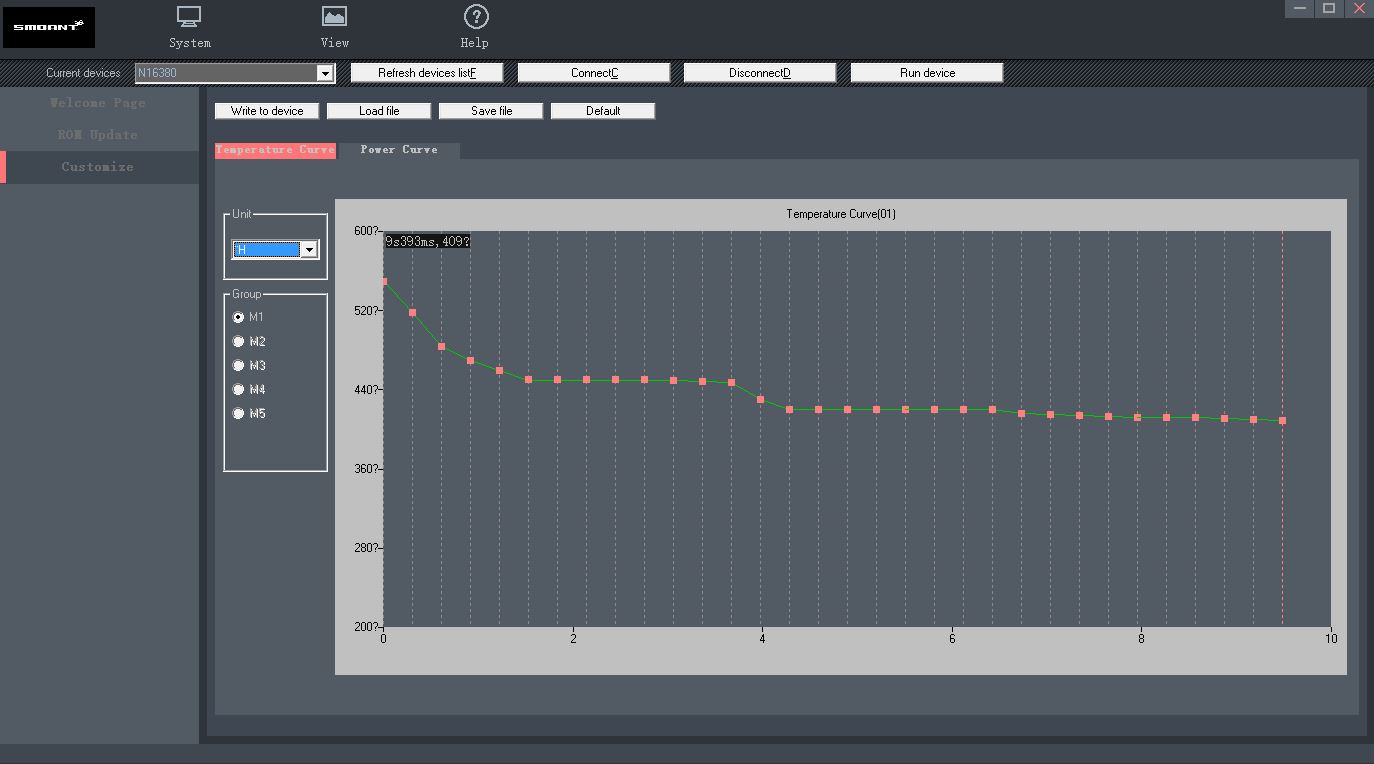This screenshot has width=1374, height=764.
Task: Choose the M4 group option
Action: point(238,389)
